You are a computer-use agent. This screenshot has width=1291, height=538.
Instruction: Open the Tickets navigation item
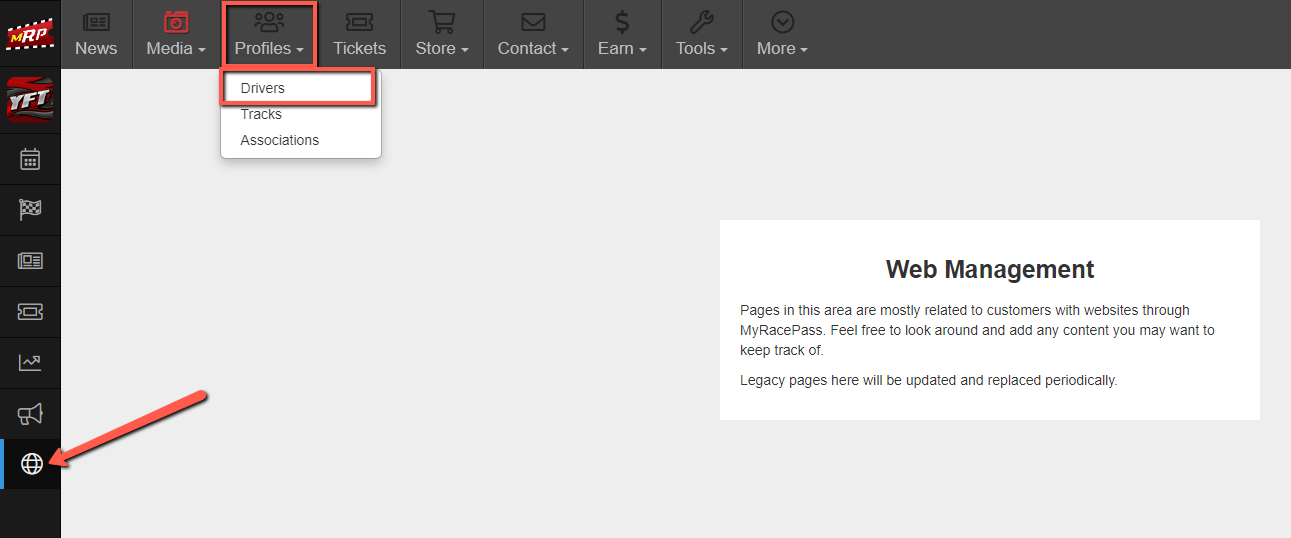pos(359,34)
